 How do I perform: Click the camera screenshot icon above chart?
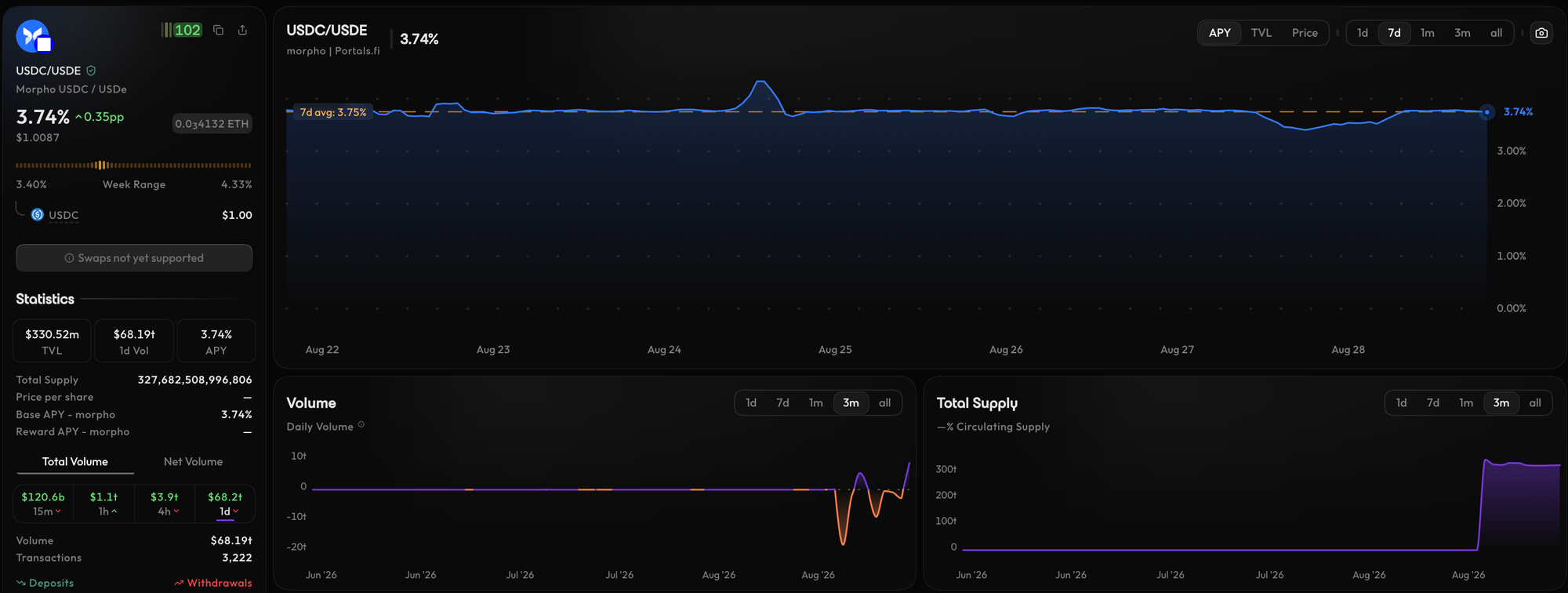point(1541,33)
